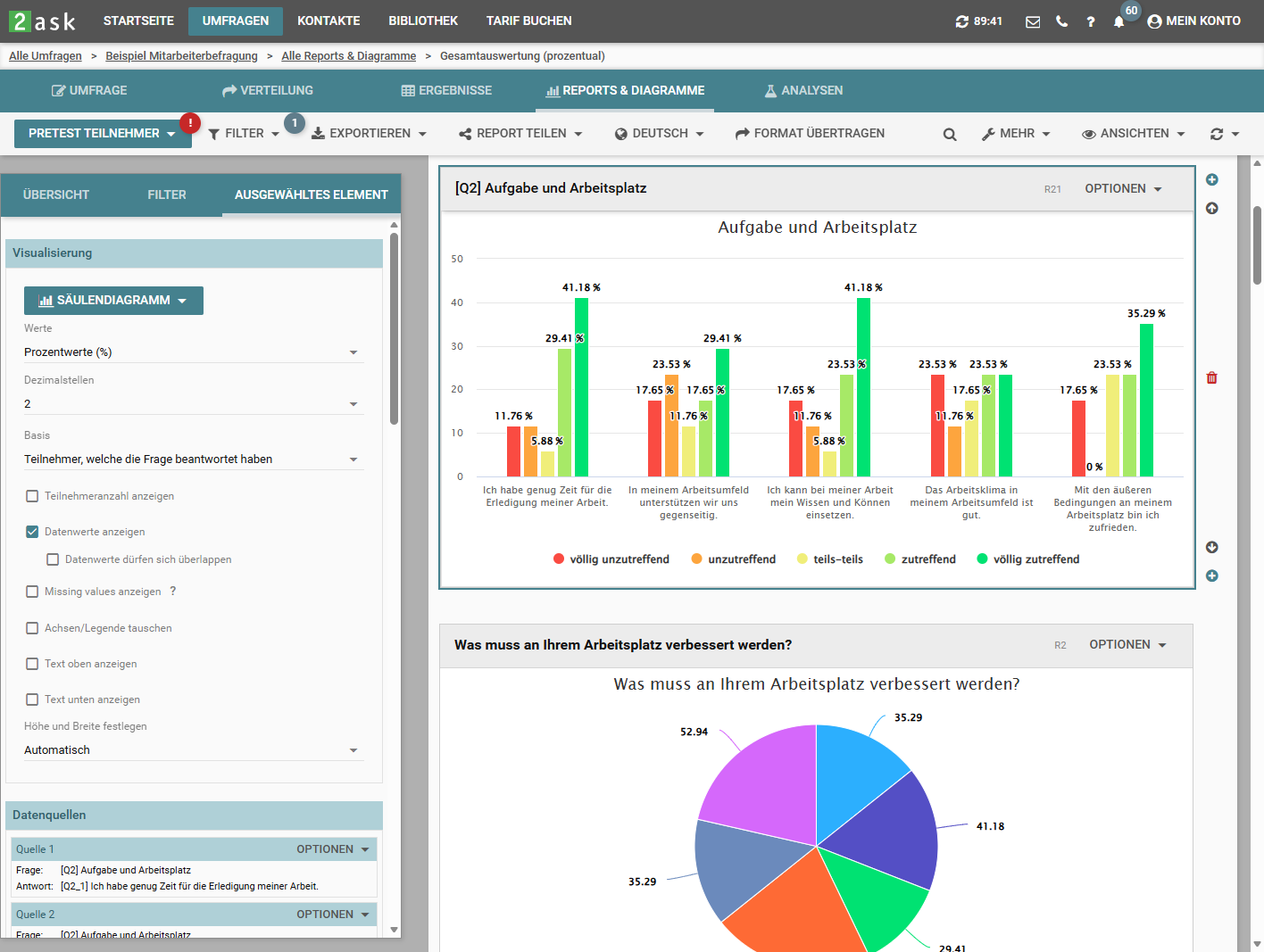Open the Säulendiagramm chart type dropdown
The image size is (1264, 952).
113,301
